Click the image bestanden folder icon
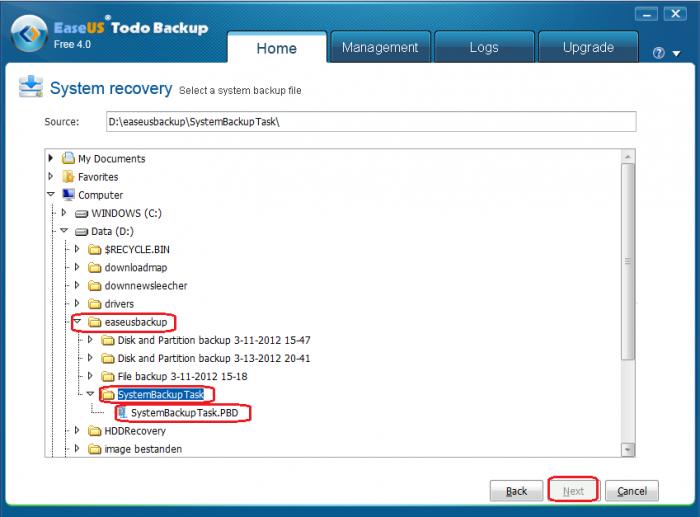This screenshot has height=517, width=700. (95, 449)
